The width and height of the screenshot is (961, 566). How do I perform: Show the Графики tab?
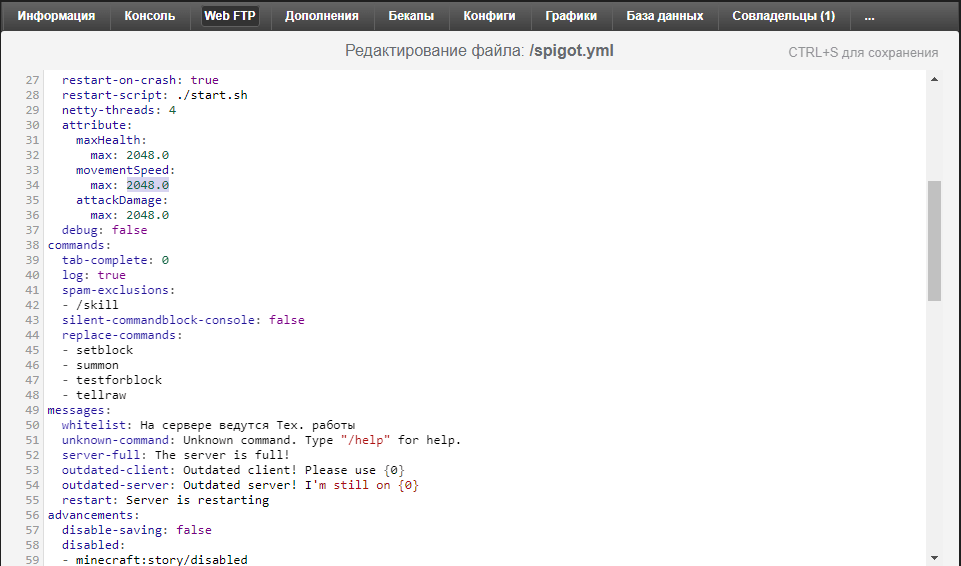click(x=571, y=16)
